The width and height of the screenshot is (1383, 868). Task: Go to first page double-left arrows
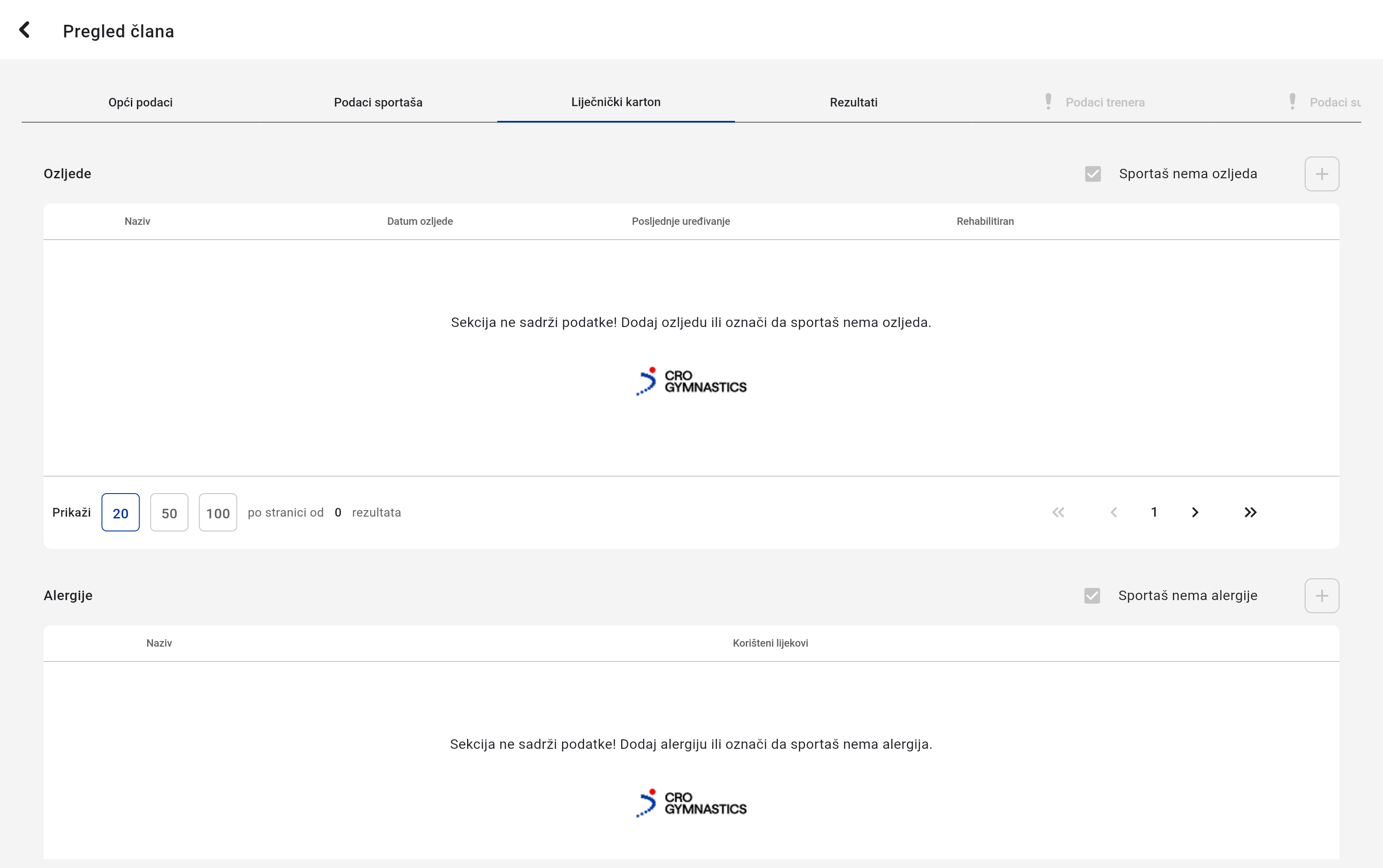tap(1058, 512)
